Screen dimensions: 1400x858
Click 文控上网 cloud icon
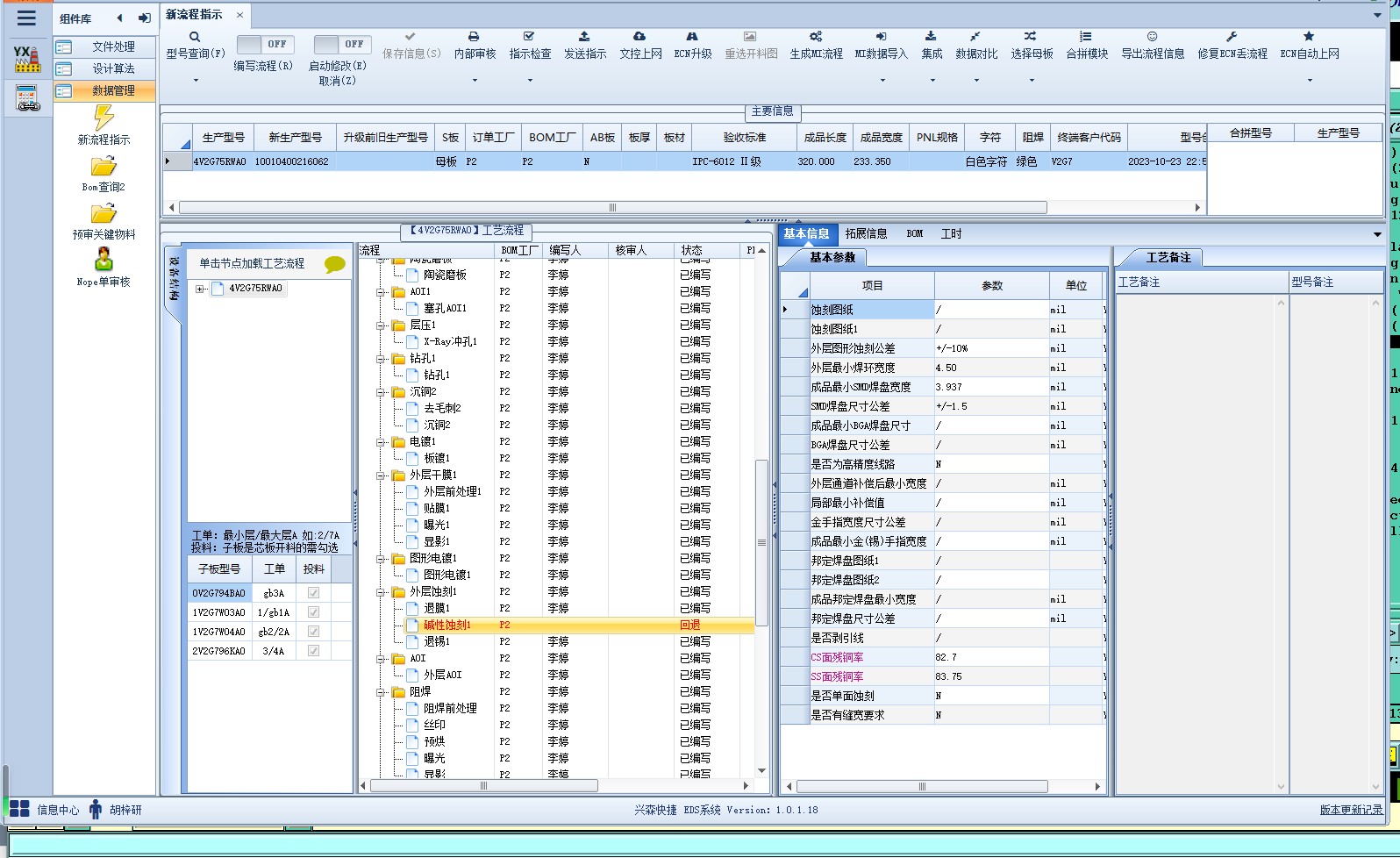(x=639, y=37)
